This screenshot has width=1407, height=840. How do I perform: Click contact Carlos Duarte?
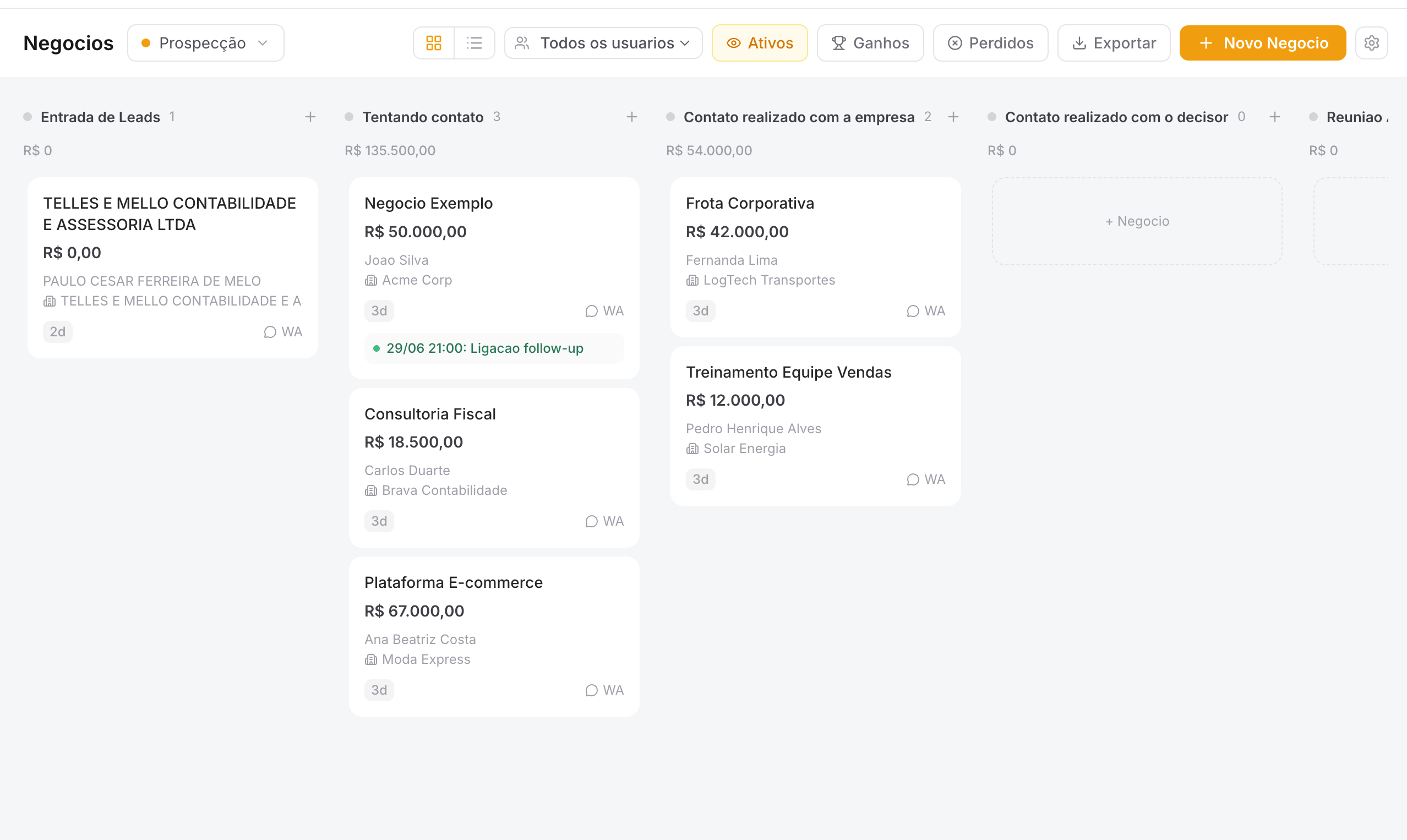(x=407, y=471)
